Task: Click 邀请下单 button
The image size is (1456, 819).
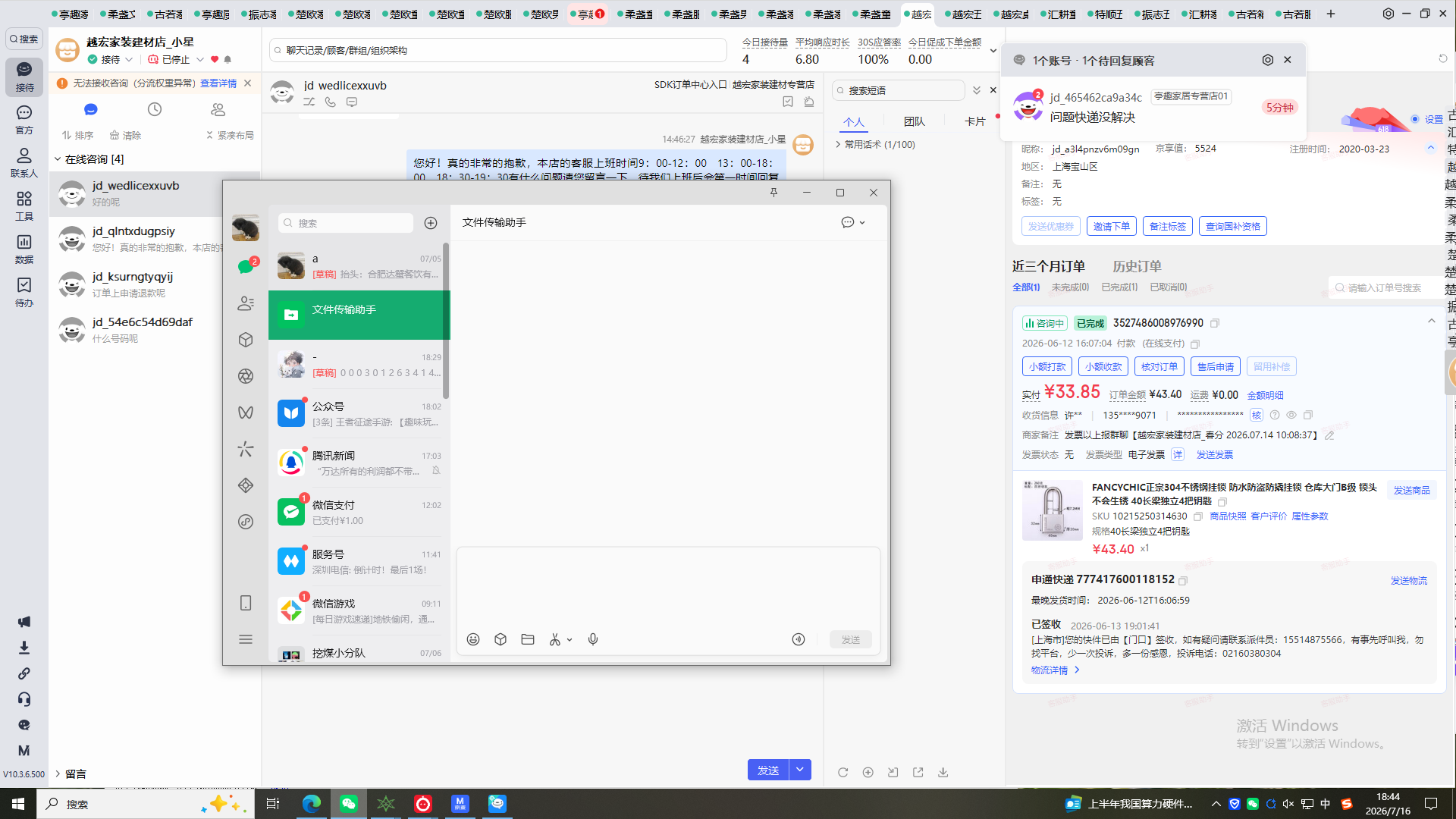Action: click(x=1112, y=226)
